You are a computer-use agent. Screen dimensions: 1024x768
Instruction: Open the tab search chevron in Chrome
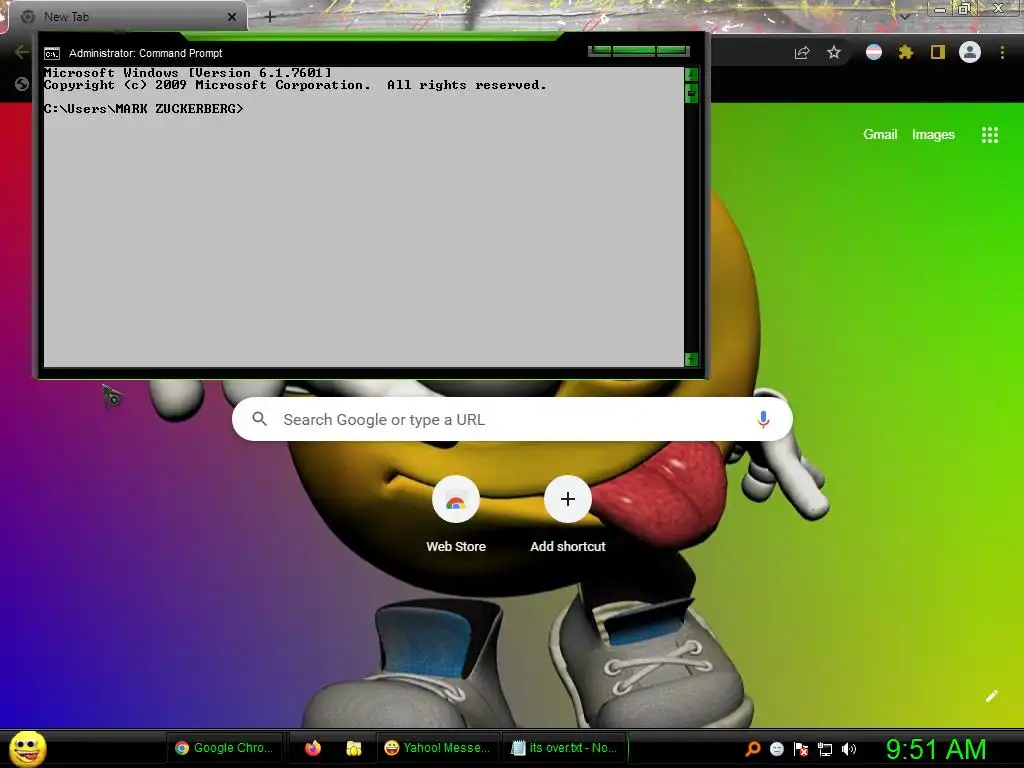pos(904,16)
